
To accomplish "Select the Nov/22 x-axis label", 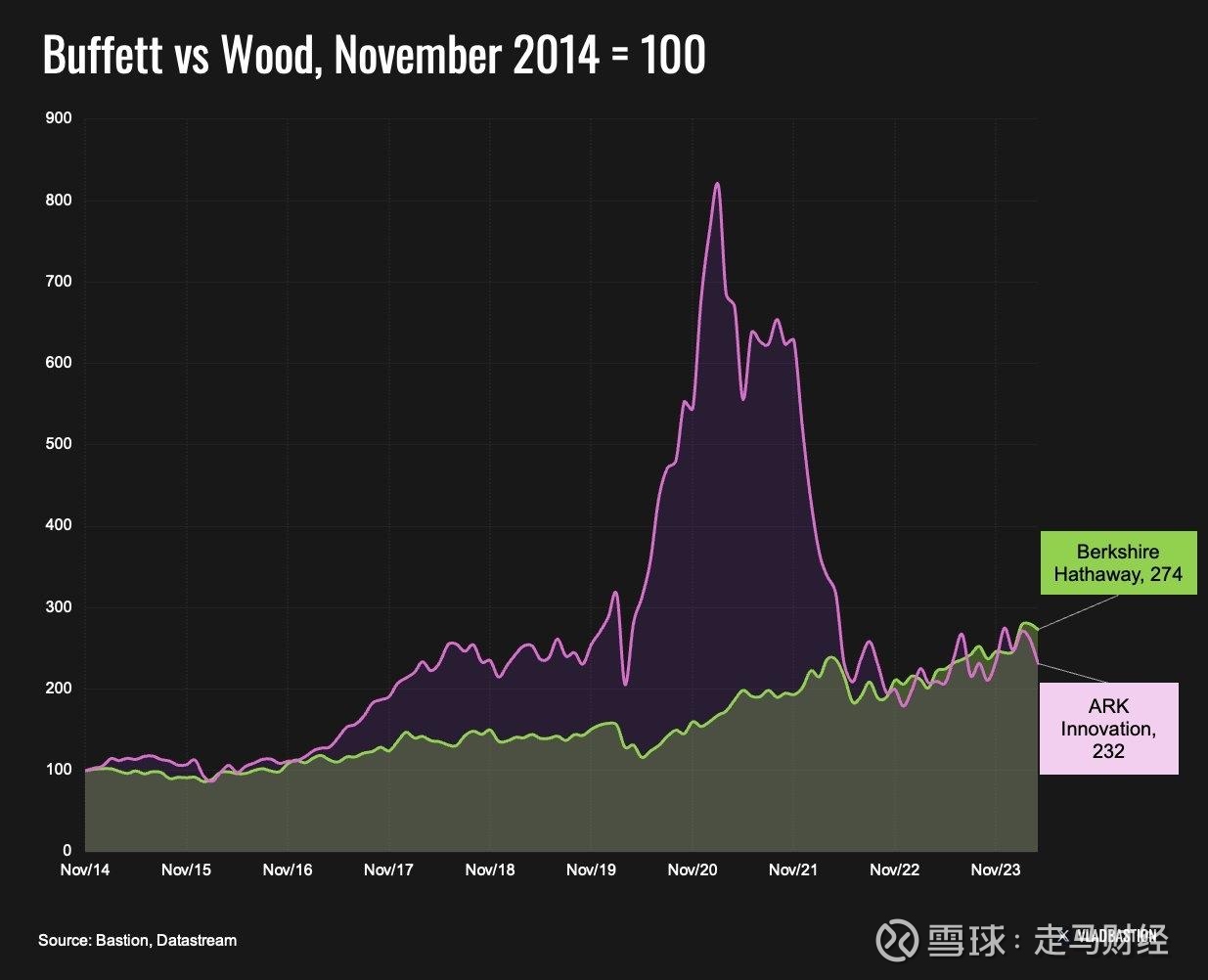I will [x=895, y=869].
